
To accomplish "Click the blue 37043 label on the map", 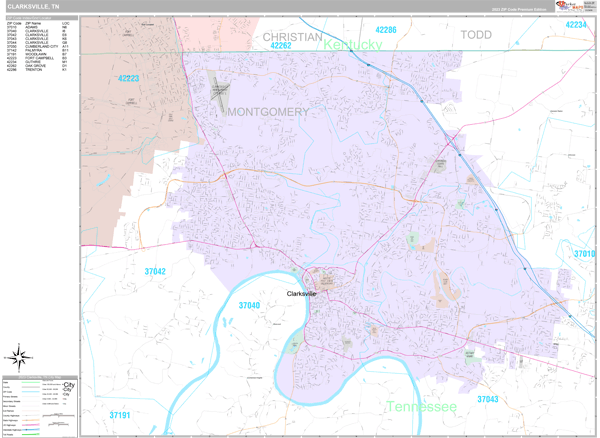I will (488, 399).
